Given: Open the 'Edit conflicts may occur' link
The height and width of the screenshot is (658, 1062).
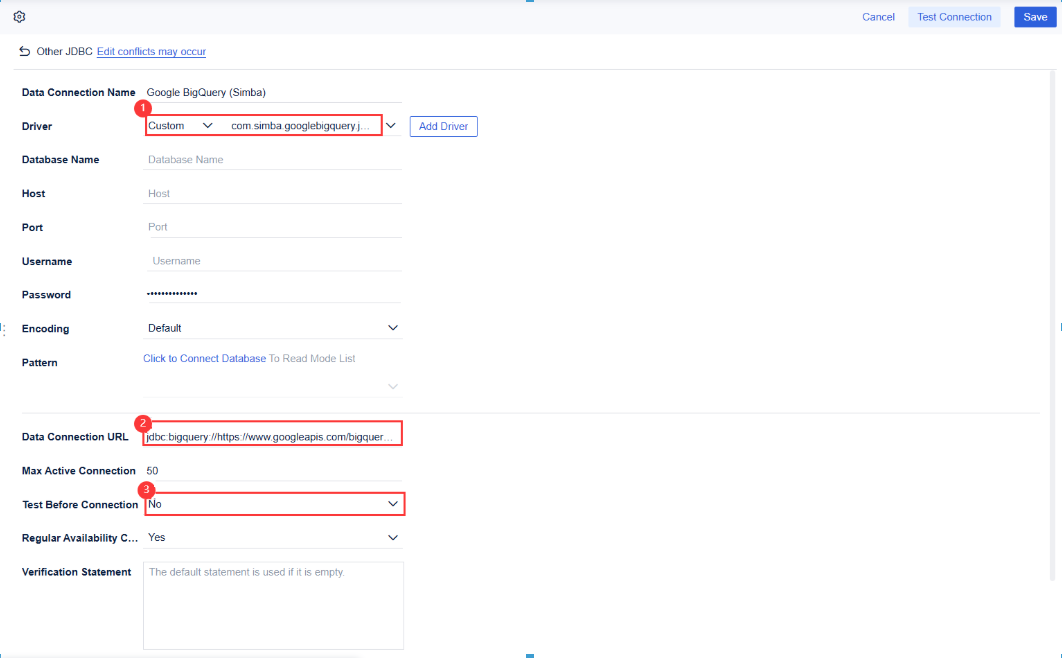Looking at the screenshot, I should [x=151, y=51].
